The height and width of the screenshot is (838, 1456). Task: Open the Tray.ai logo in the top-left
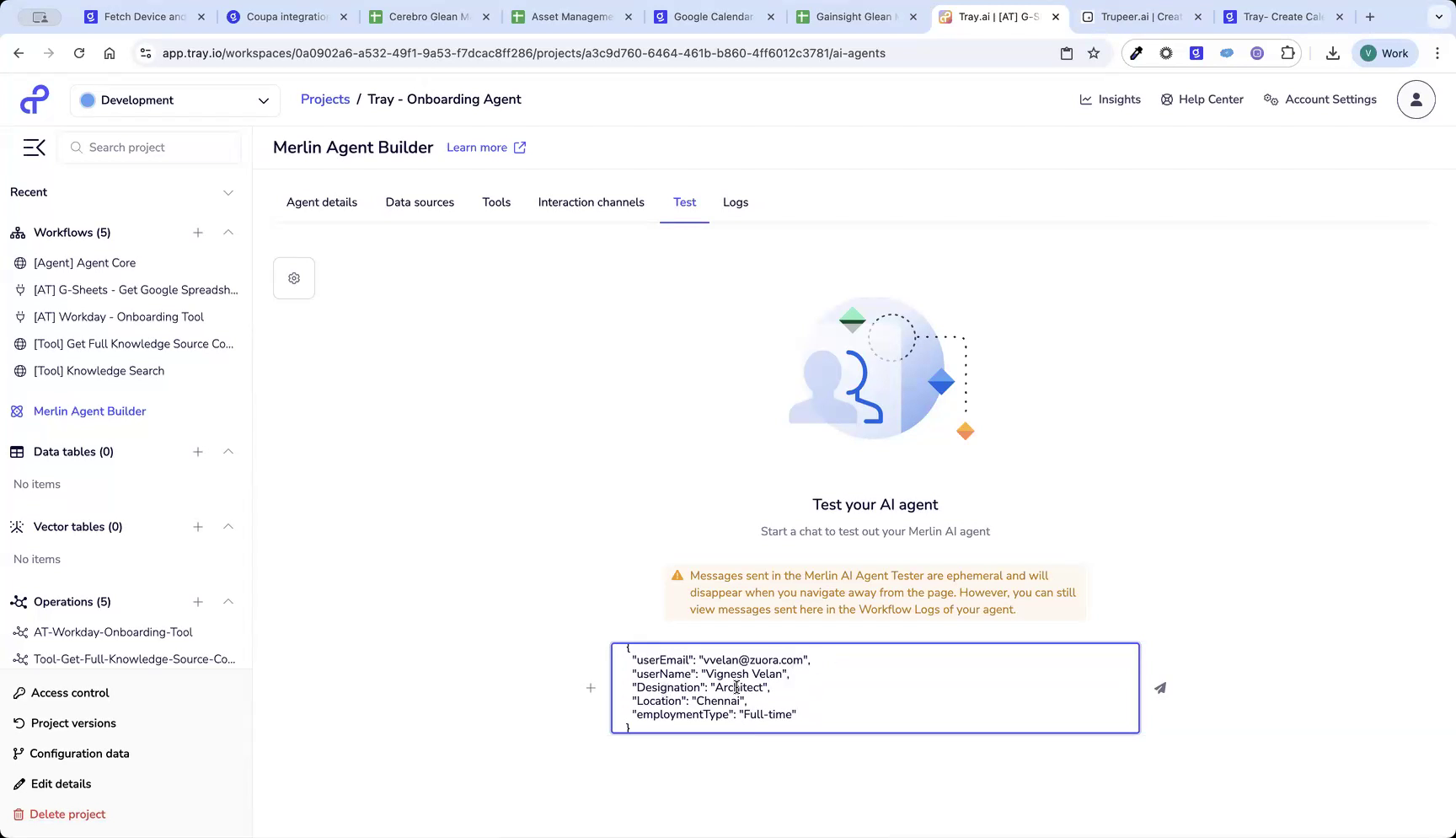click(34, 99)
